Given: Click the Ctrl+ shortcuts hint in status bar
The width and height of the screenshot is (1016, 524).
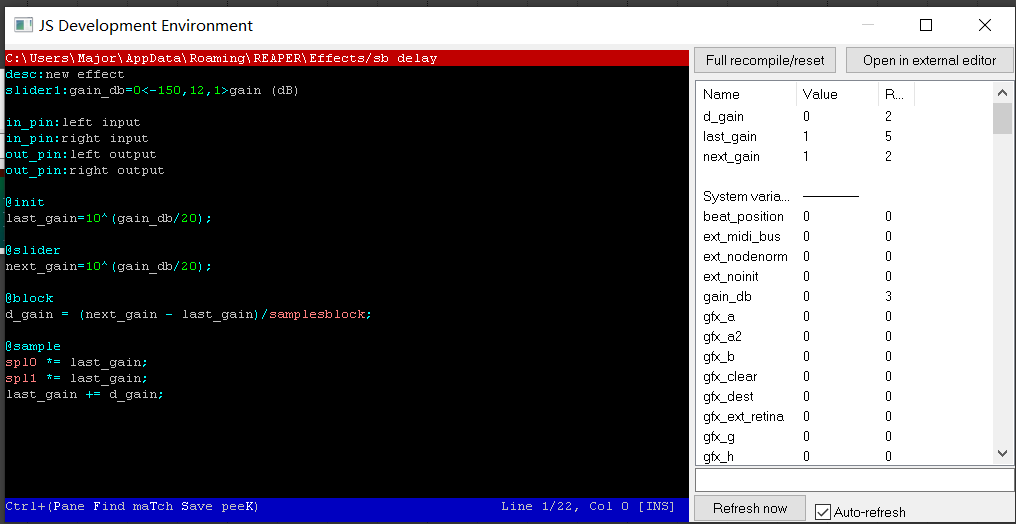Looking at the screenshot, I should [x=132, y=507].
